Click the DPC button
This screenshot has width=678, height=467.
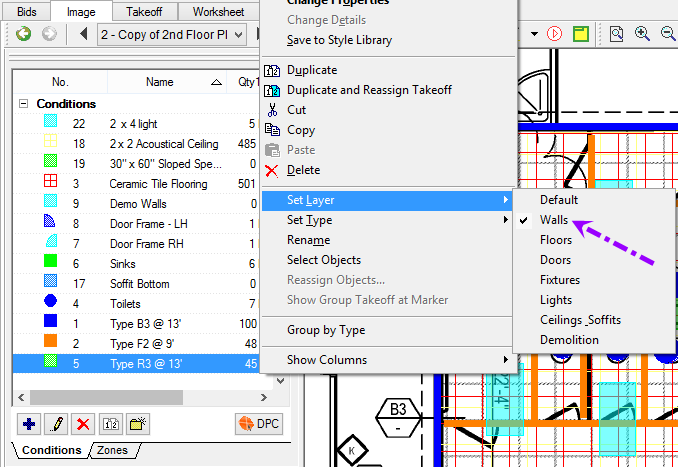pyautogui.click(x=259, y=424)
